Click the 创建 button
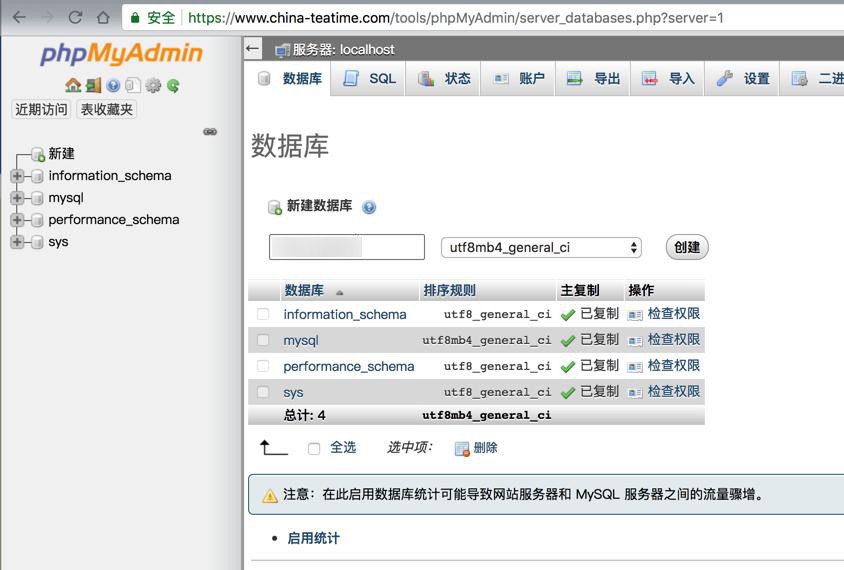Image resolution: width=844 pixels, height=570 pixels. point(687,248)
